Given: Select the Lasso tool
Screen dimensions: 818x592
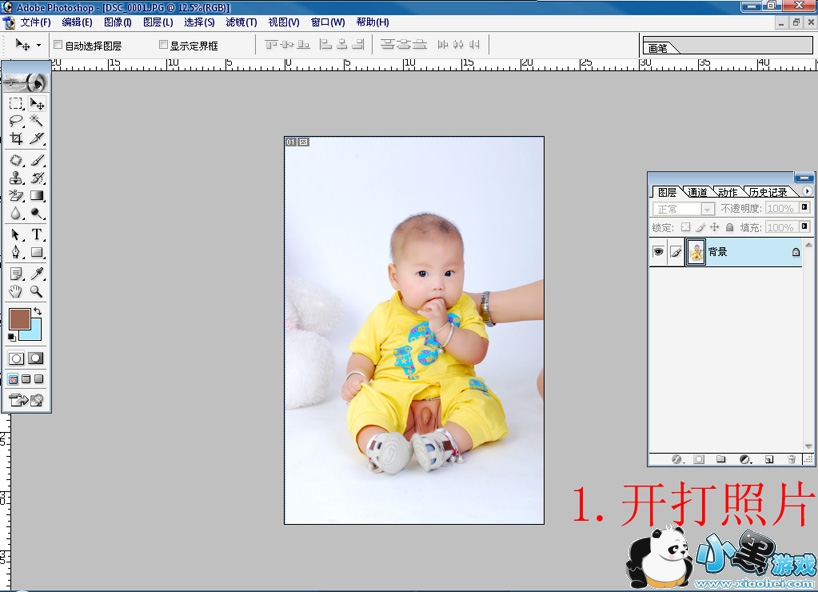Looking at the screenshot, I should [16, 121].
